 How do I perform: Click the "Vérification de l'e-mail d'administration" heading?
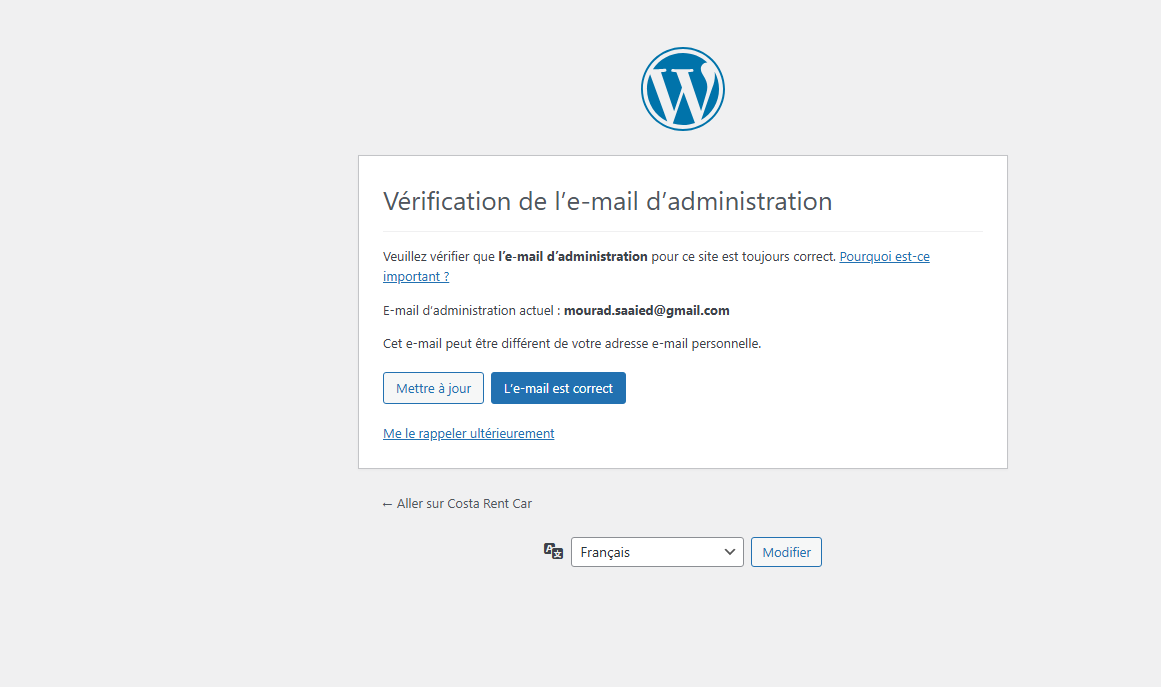607,201
